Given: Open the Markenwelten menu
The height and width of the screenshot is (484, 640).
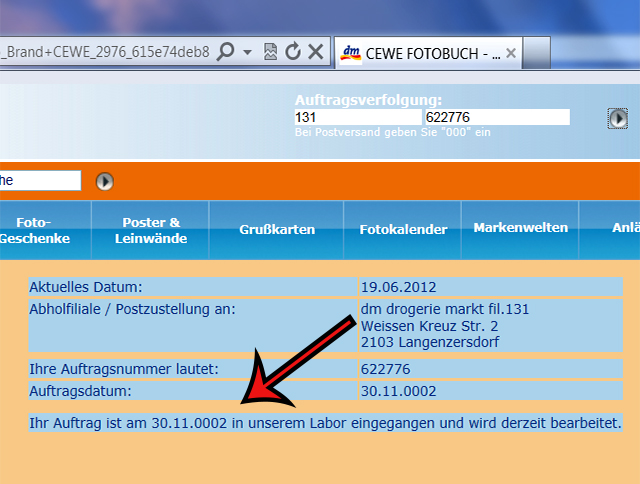Looking at the screenshot, I should 520,228.
